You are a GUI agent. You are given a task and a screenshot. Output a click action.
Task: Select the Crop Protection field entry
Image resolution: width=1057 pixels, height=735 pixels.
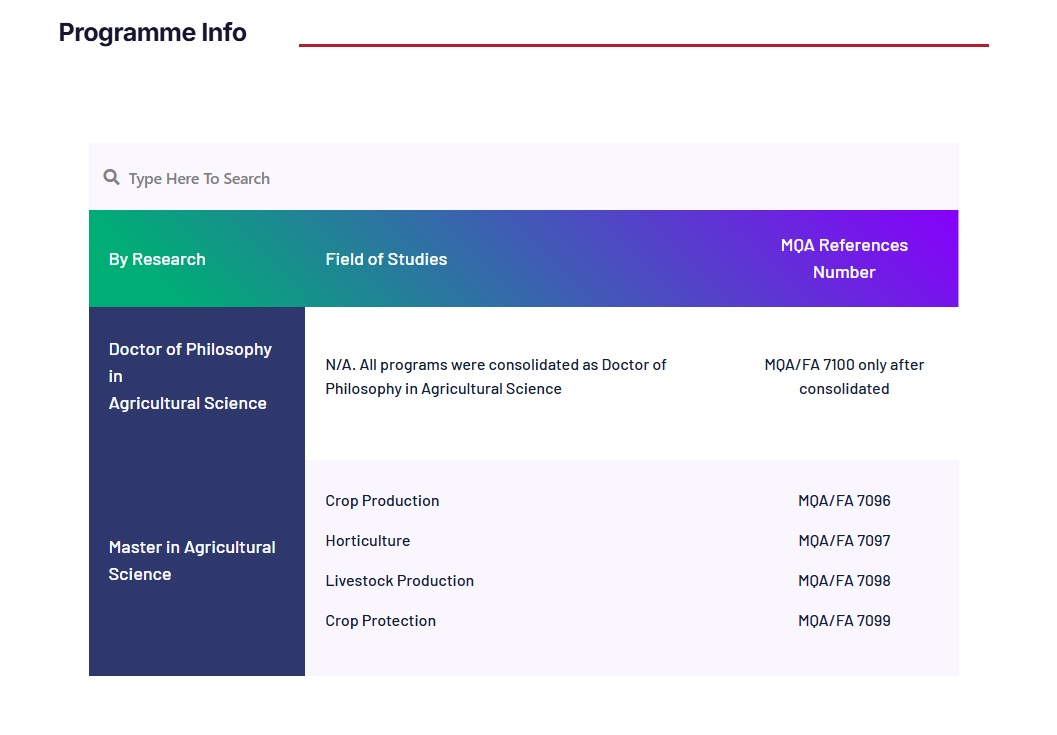pyautogui.click(x=380, y=621)
